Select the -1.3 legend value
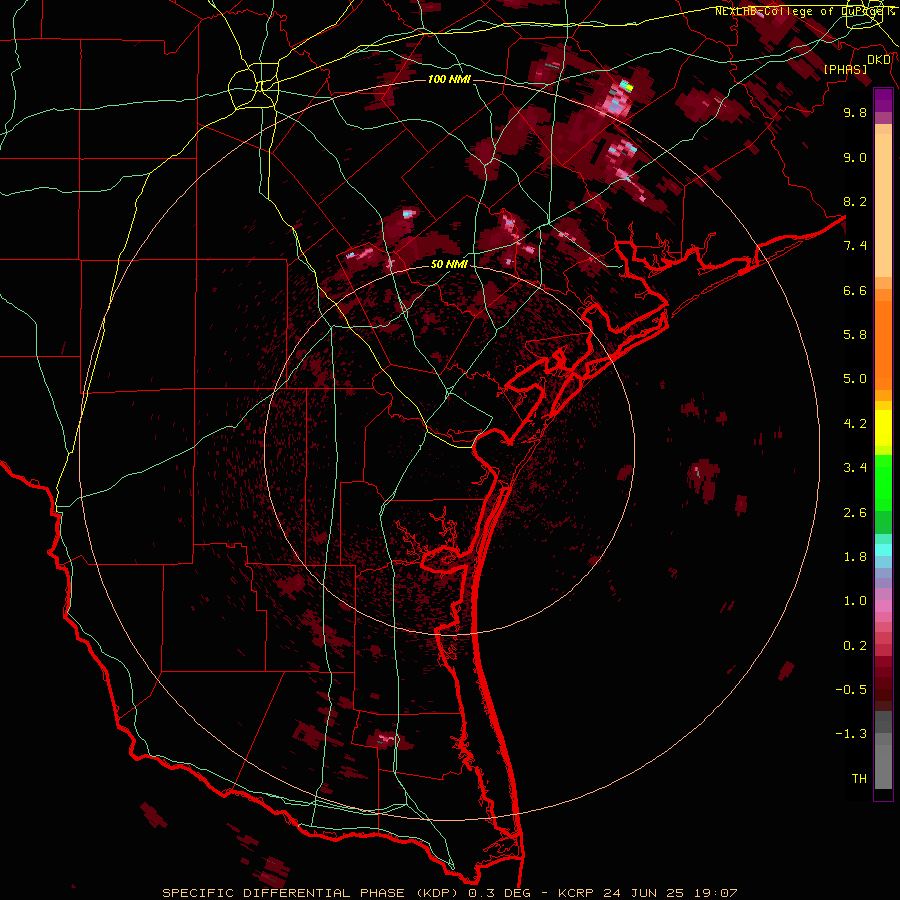The image size is (900, 900). coord(851,734)
